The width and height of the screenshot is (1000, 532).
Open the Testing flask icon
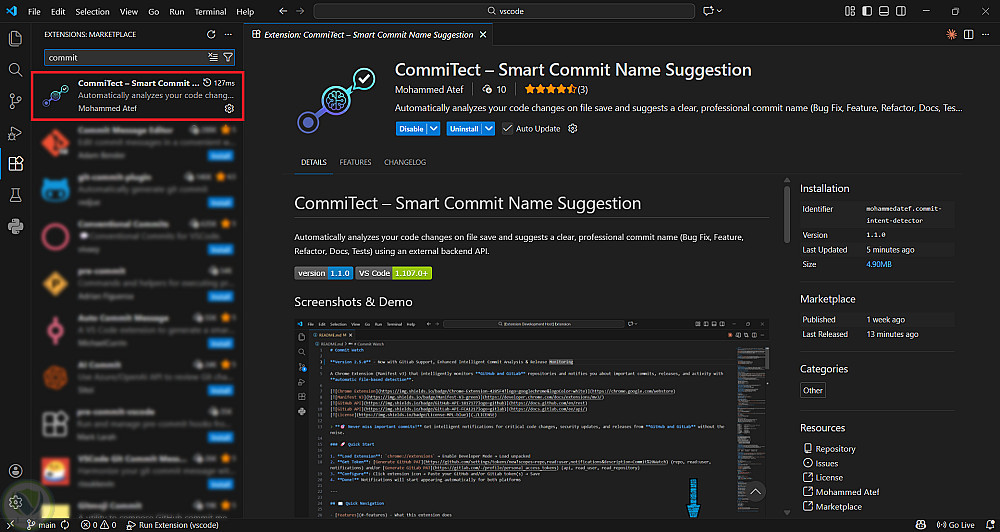(15, 195)
